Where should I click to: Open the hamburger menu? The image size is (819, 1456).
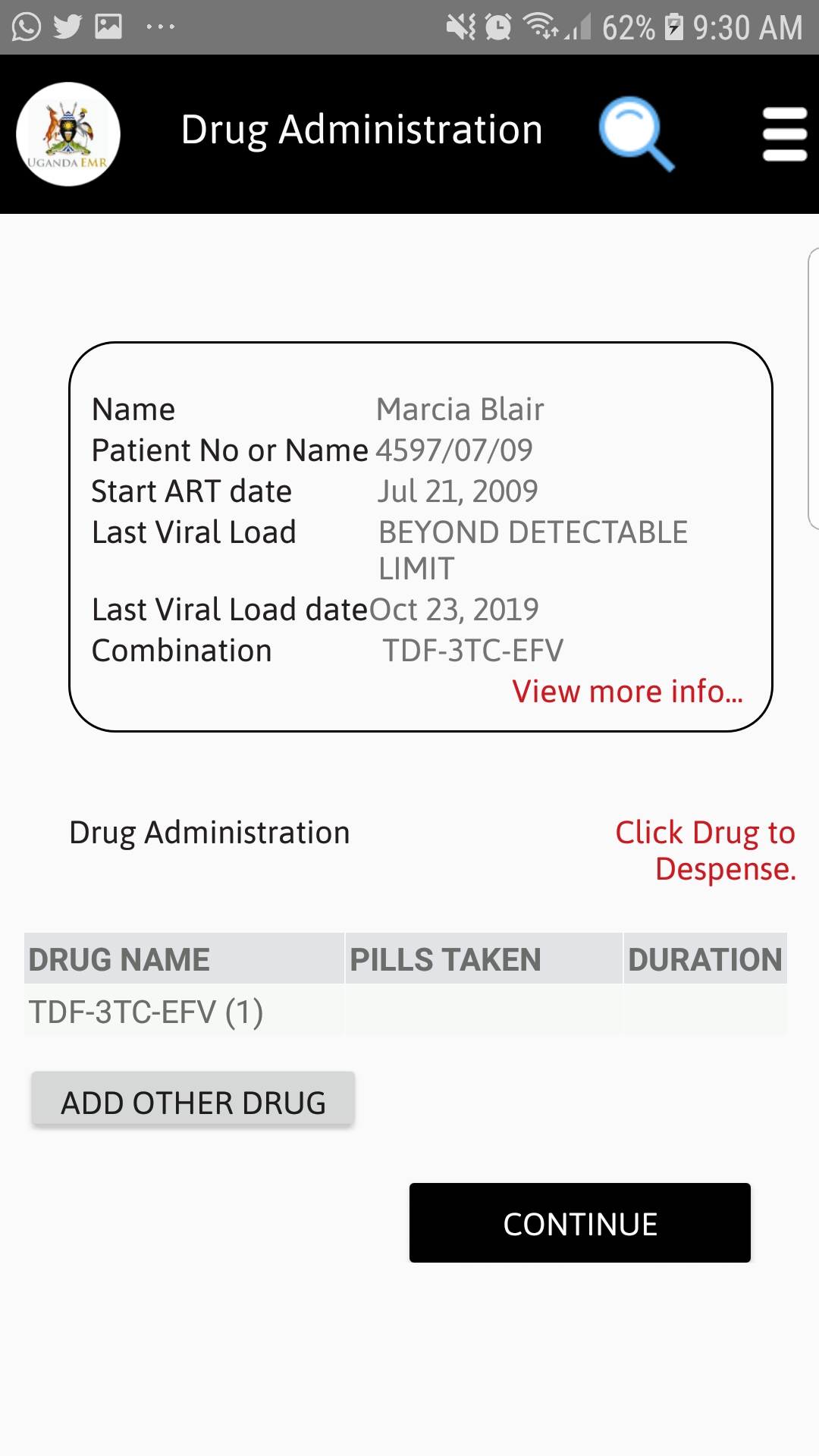coord(784,134)
